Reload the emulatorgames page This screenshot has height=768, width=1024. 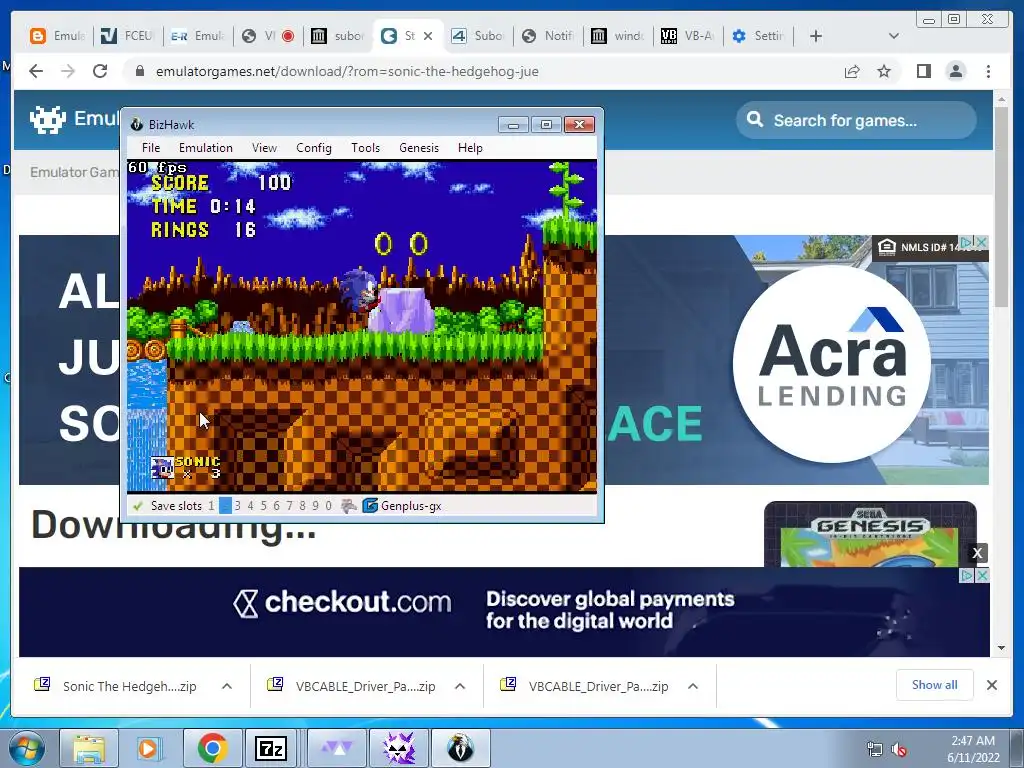[100, 71]
